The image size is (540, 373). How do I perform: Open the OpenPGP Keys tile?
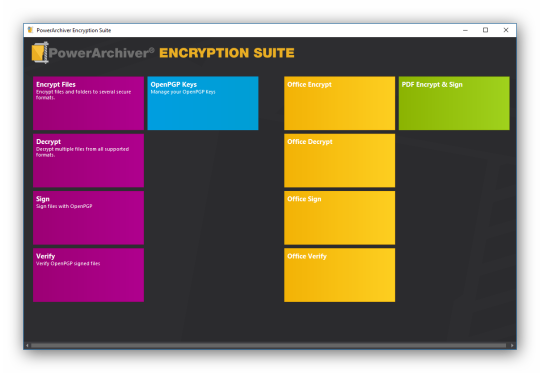point(203,103)
